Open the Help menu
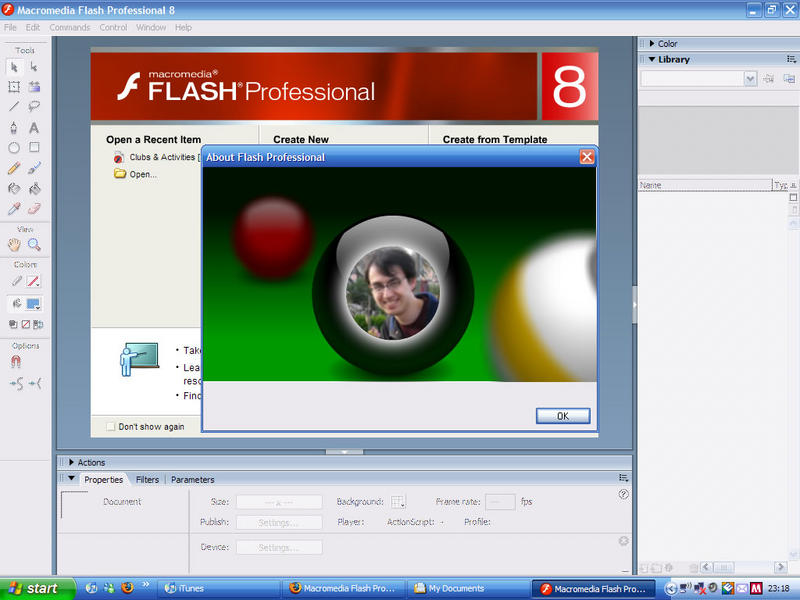The width and height of the screenshot is (800, 600). [x=183, y=28]
